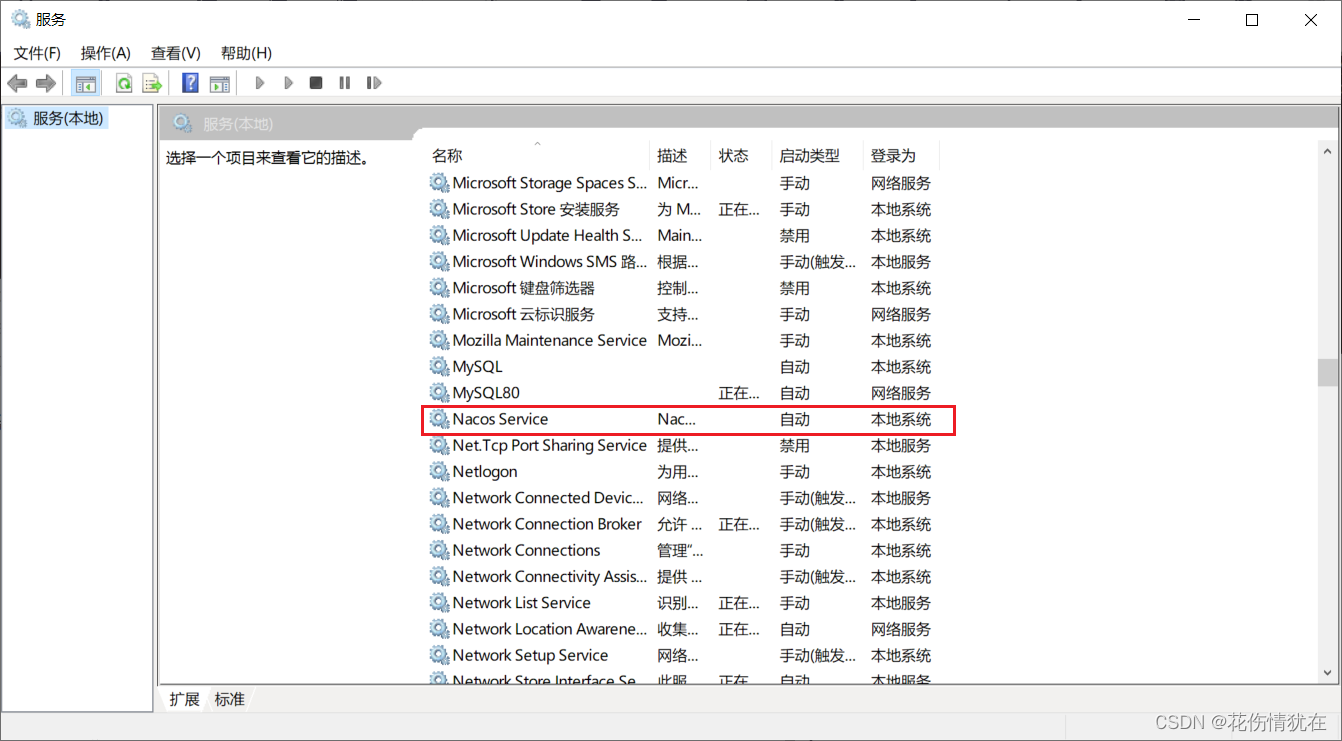Open the 帮助(H) menu
Screen dimensions: 1342x741
(246, 53)
